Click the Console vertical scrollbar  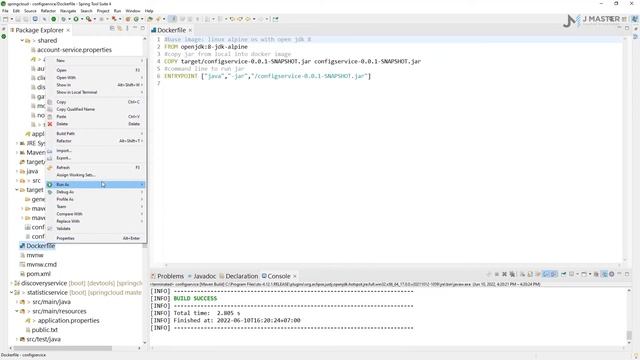[629, 335]
